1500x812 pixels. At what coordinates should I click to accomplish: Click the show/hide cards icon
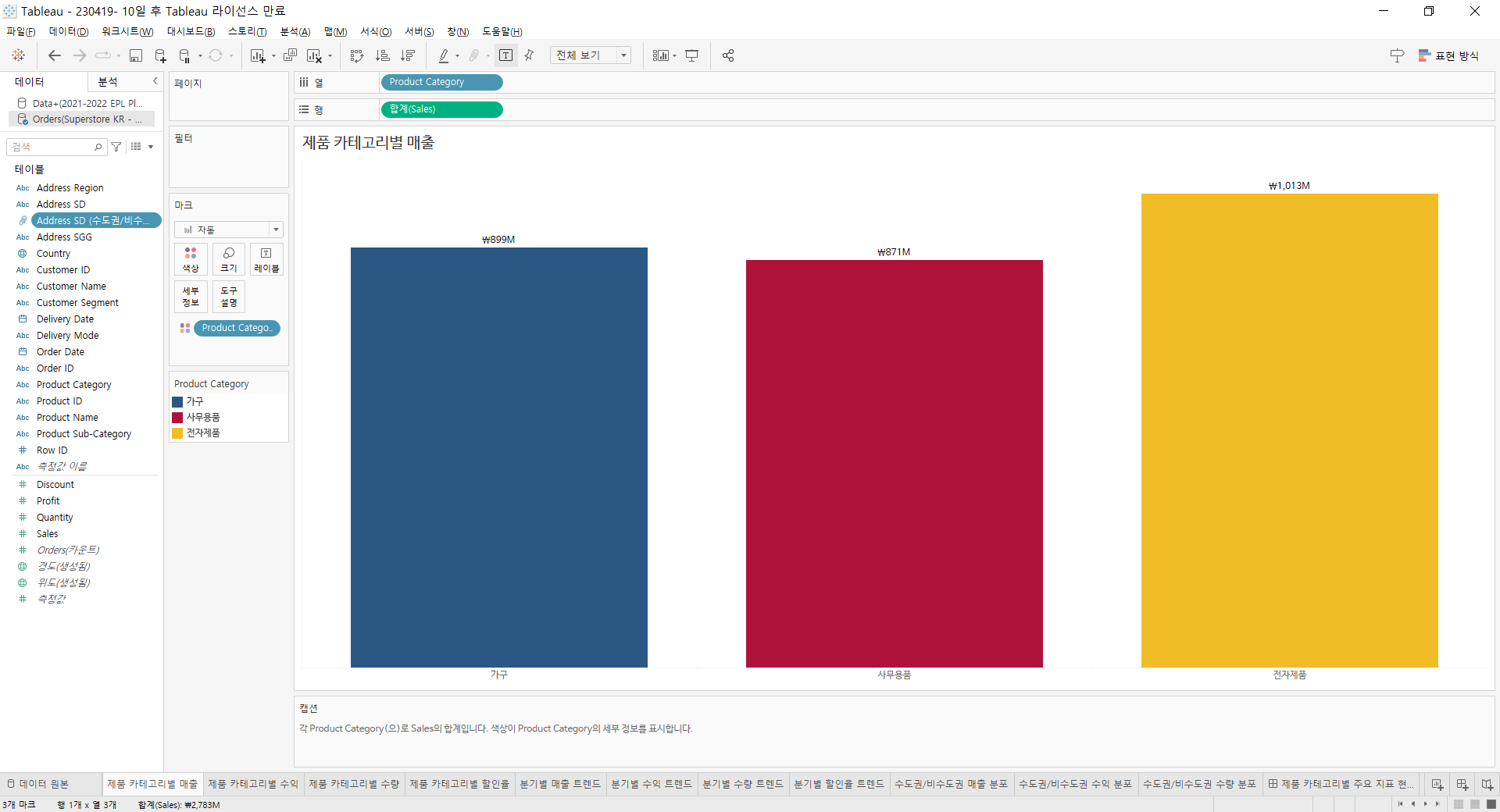[661, 55]
